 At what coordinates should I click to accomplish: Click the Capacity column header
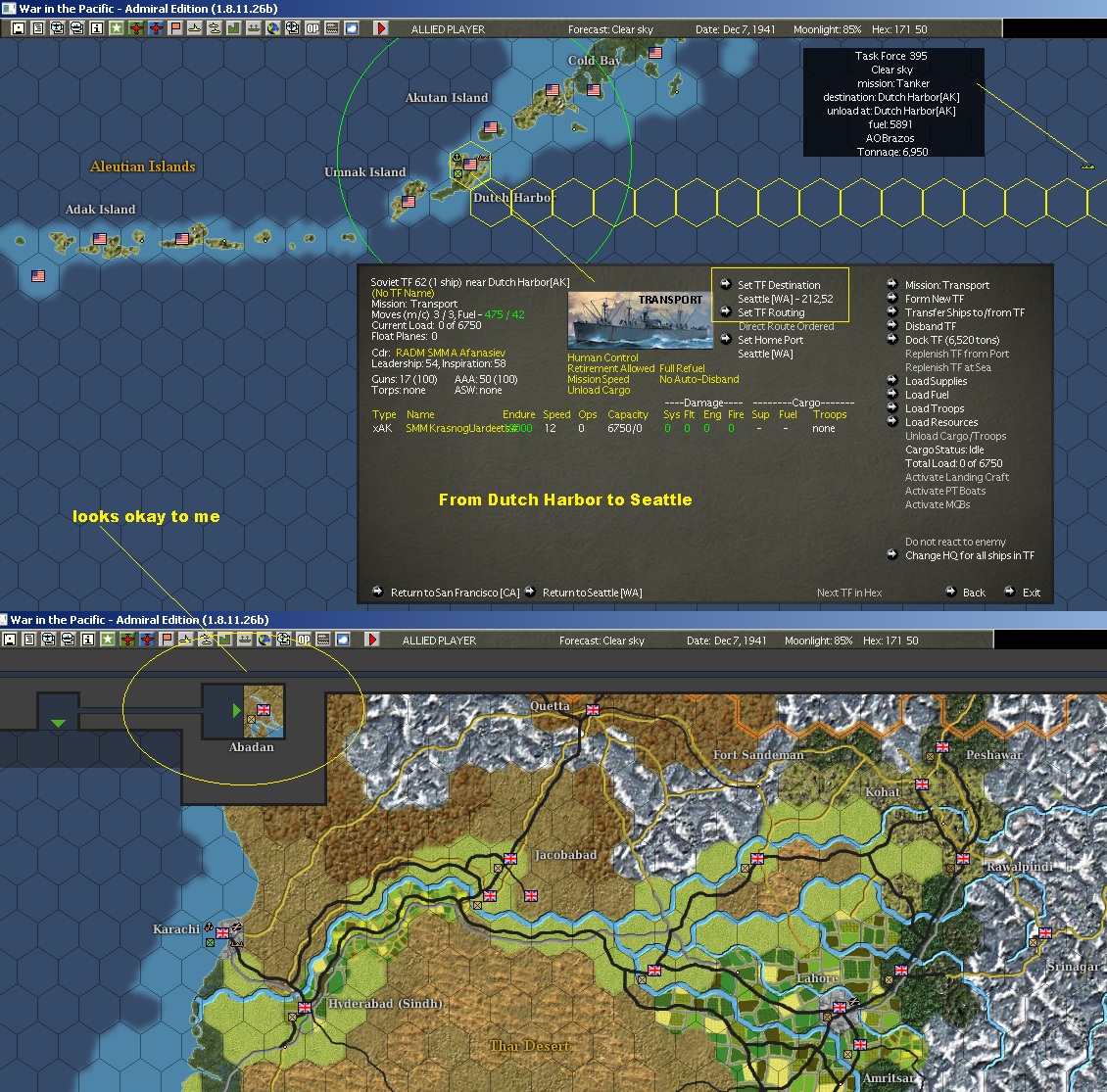(x=628, y=414)
